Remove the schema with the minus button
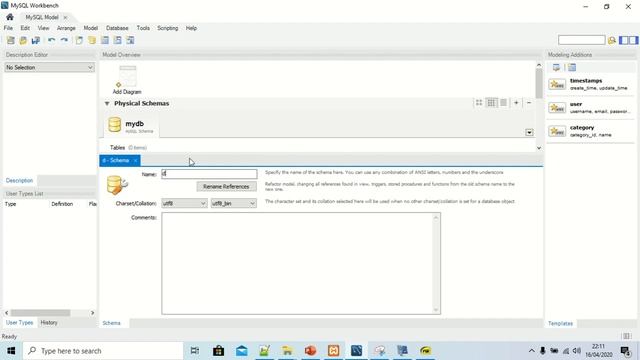 529,103
